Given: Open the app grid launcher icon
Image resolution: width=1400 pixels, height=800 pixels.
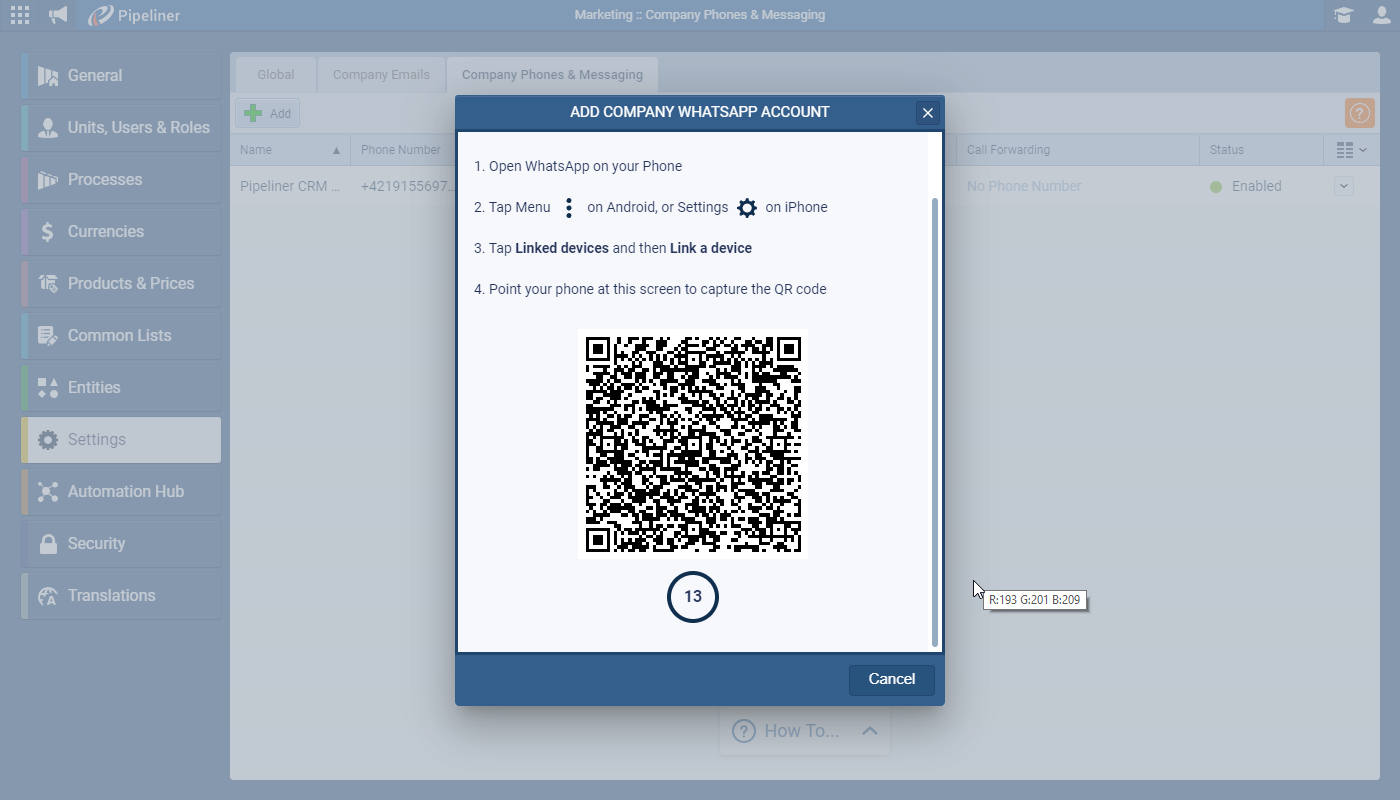Looking at the screenshot, I should coord(19,15).
